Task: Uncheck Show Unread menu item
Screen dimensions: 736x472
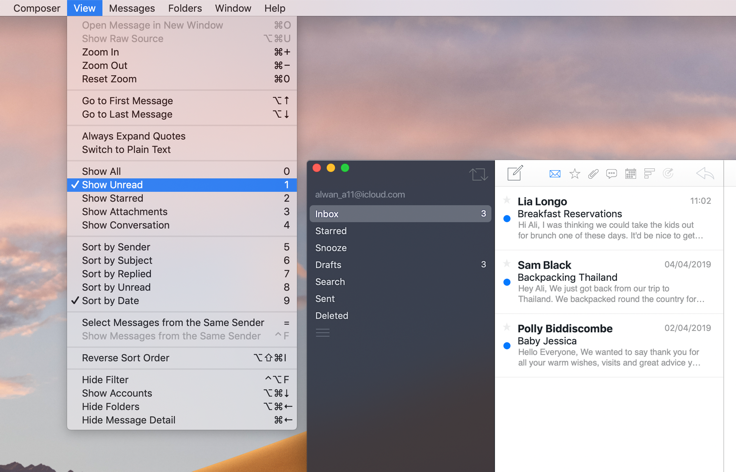Action: click(x=182, y=185)
